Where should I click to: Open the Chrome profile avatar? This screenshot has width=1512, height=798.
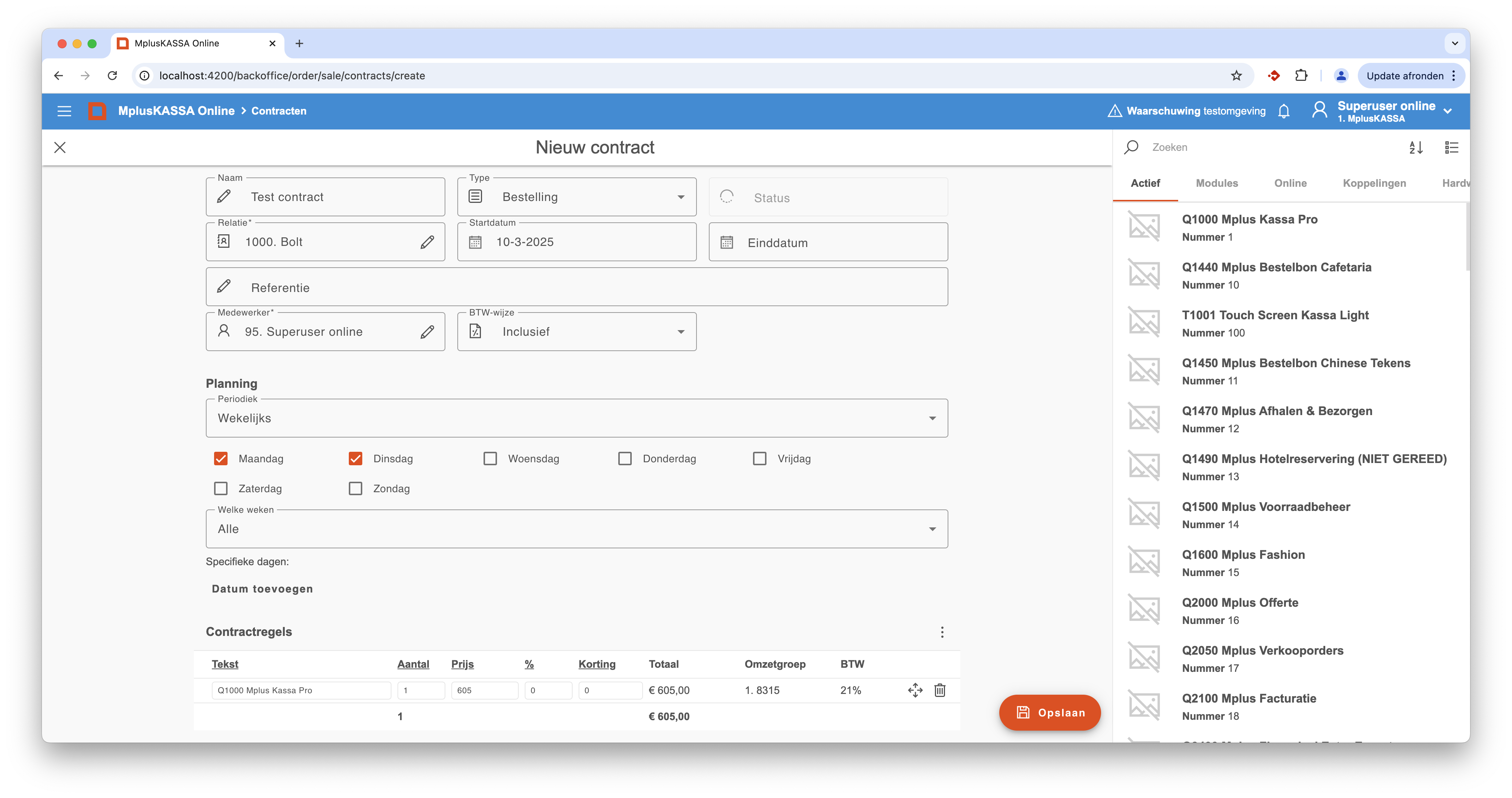[x=1341, y=76]
